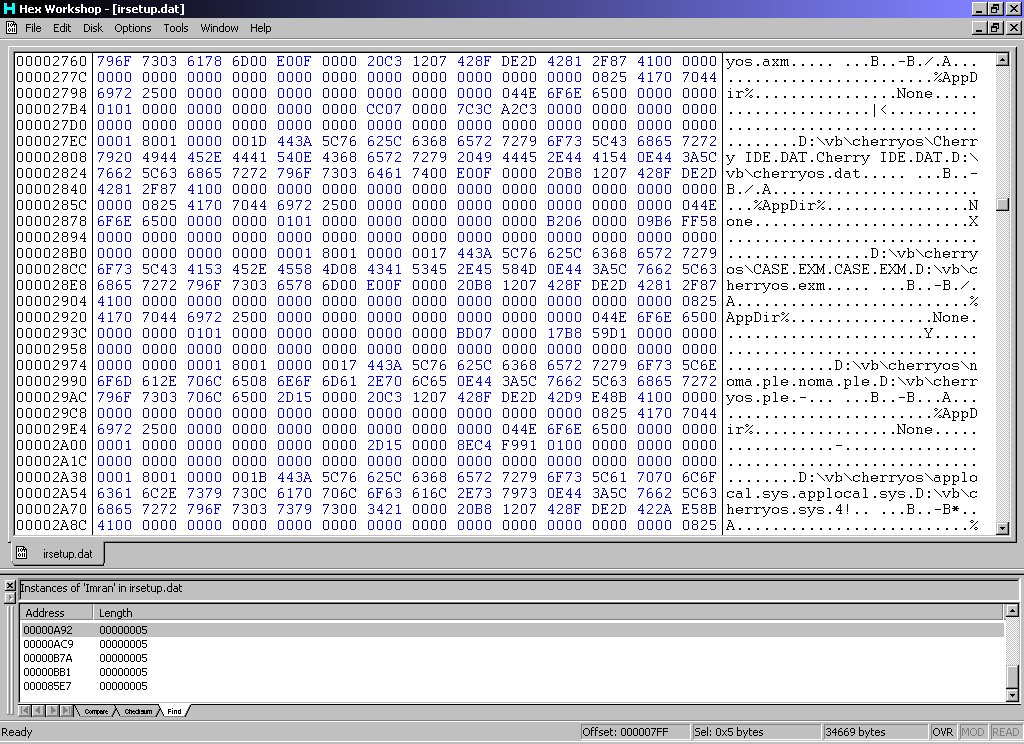This screenshot has height=744, width=1024.
Task: Click ASCII text 'oma.ple.noma.ple.D:\vb\cherr'
Action: [x=852, y=381]
